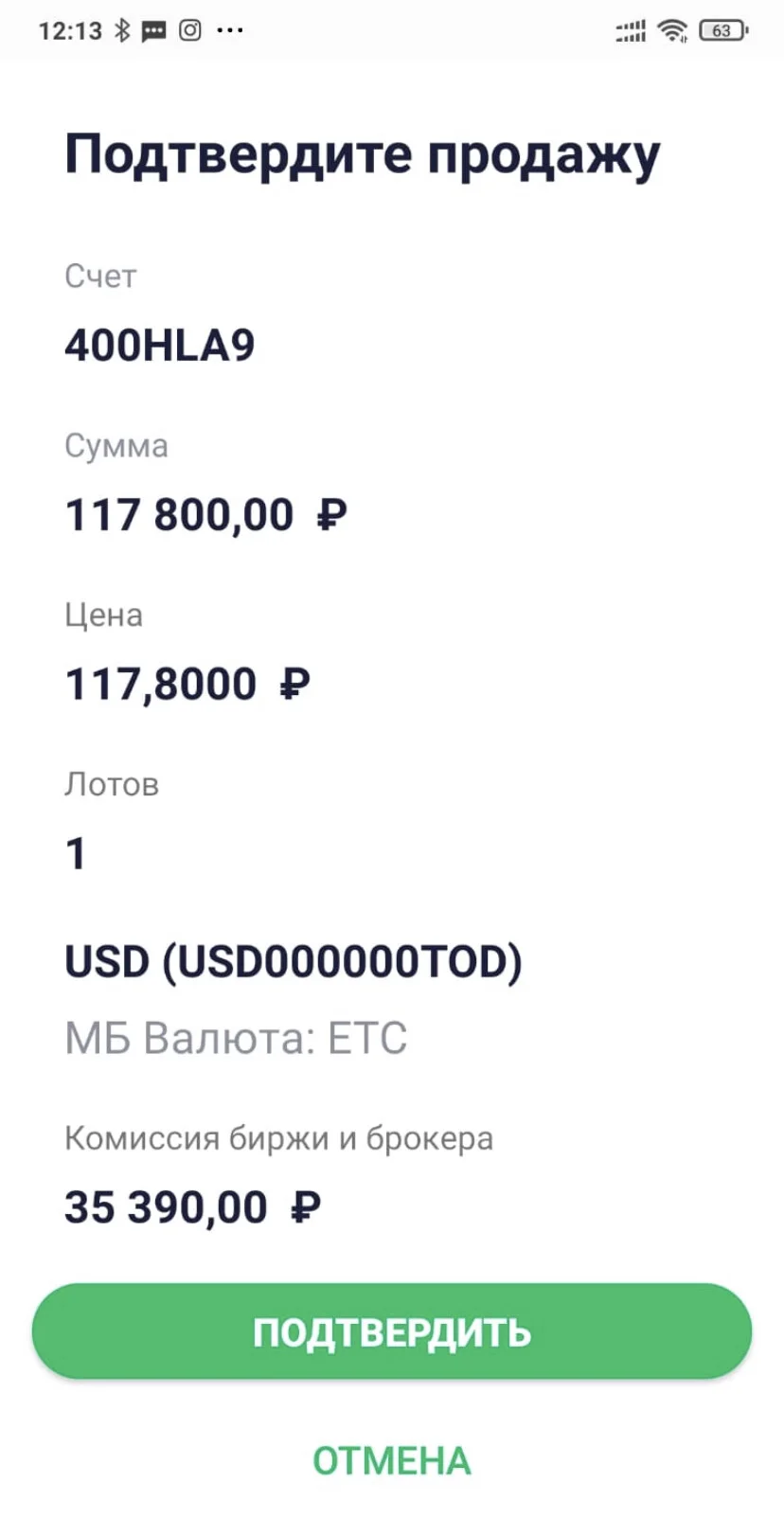The height and width of the screenshot is (1535, 784).
Task: Tap the Instagram notification icon
Action: pos(190,30)
